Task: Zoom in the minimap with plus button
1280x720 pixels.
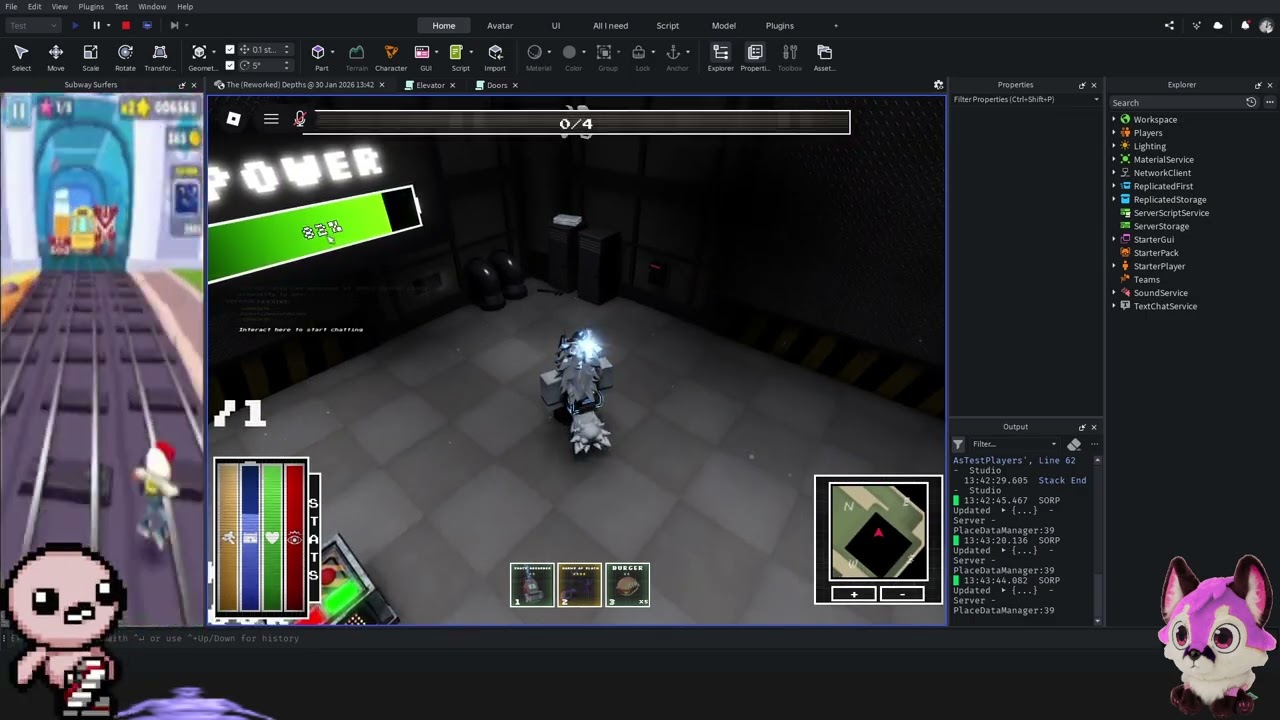Action: (854, 594)
